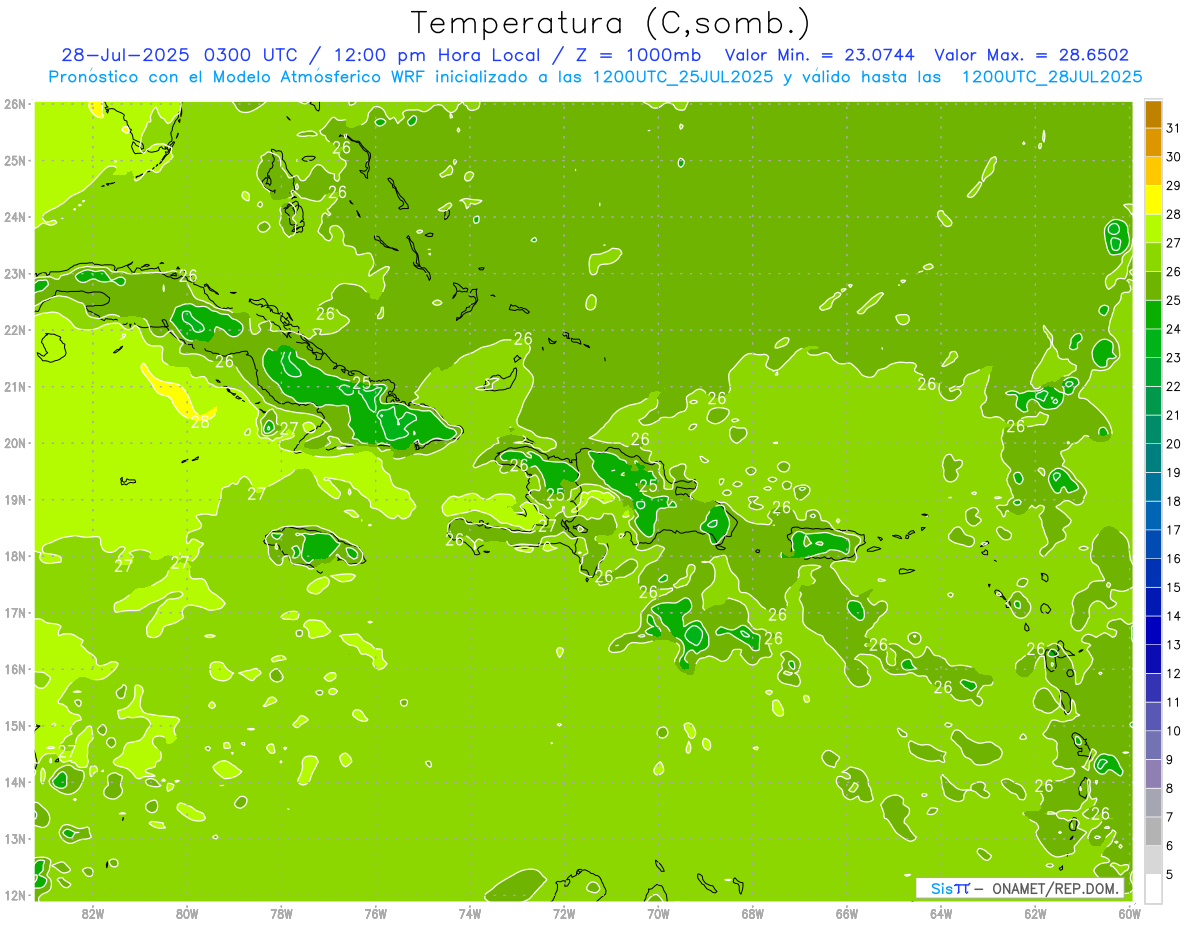Screen dimensions: 1200x927
Task: Click the 66W longitude axis label
Action: point(847,913)
